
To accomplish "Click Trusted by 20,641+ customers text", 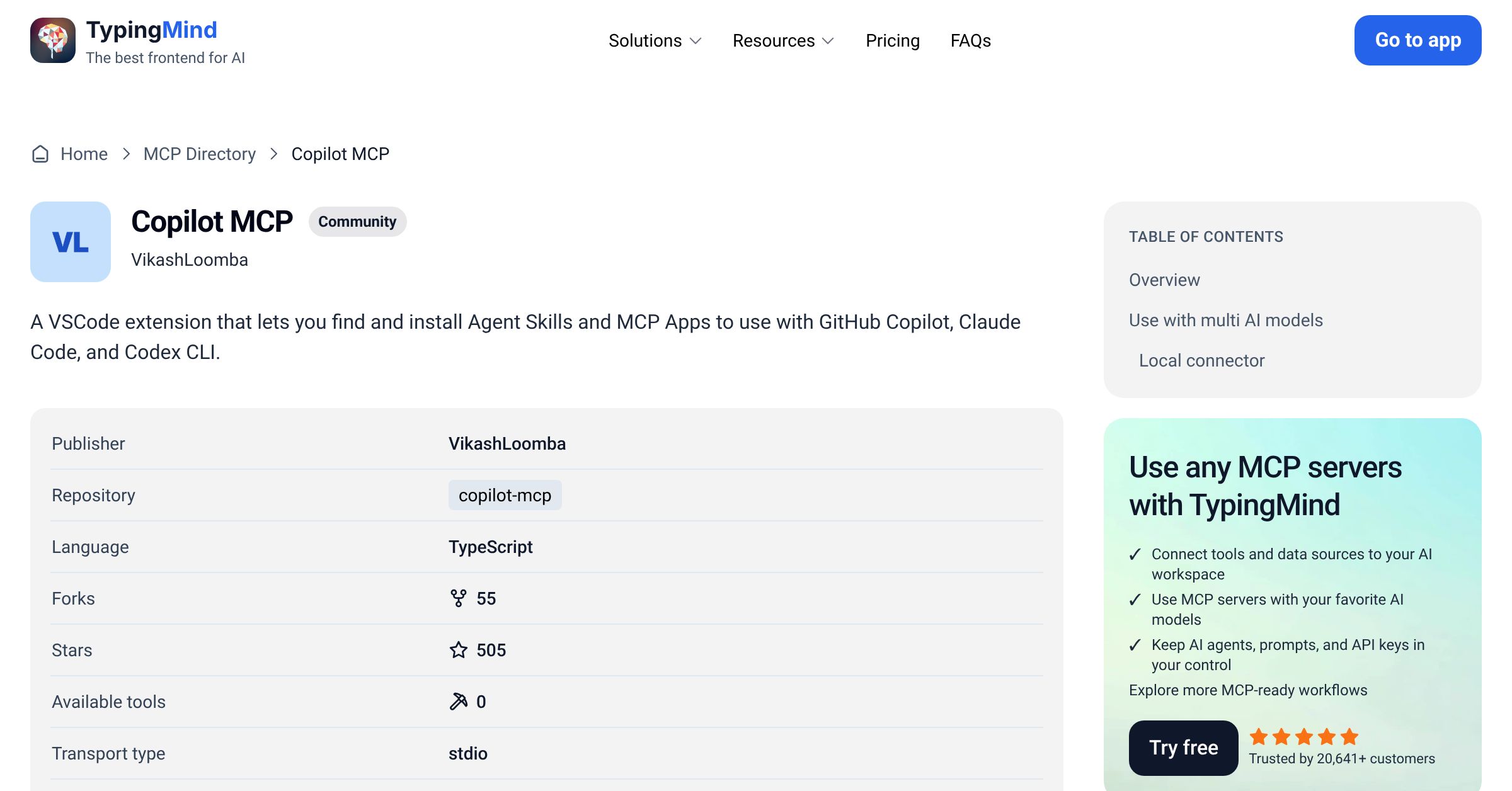I will point(1342,758).
